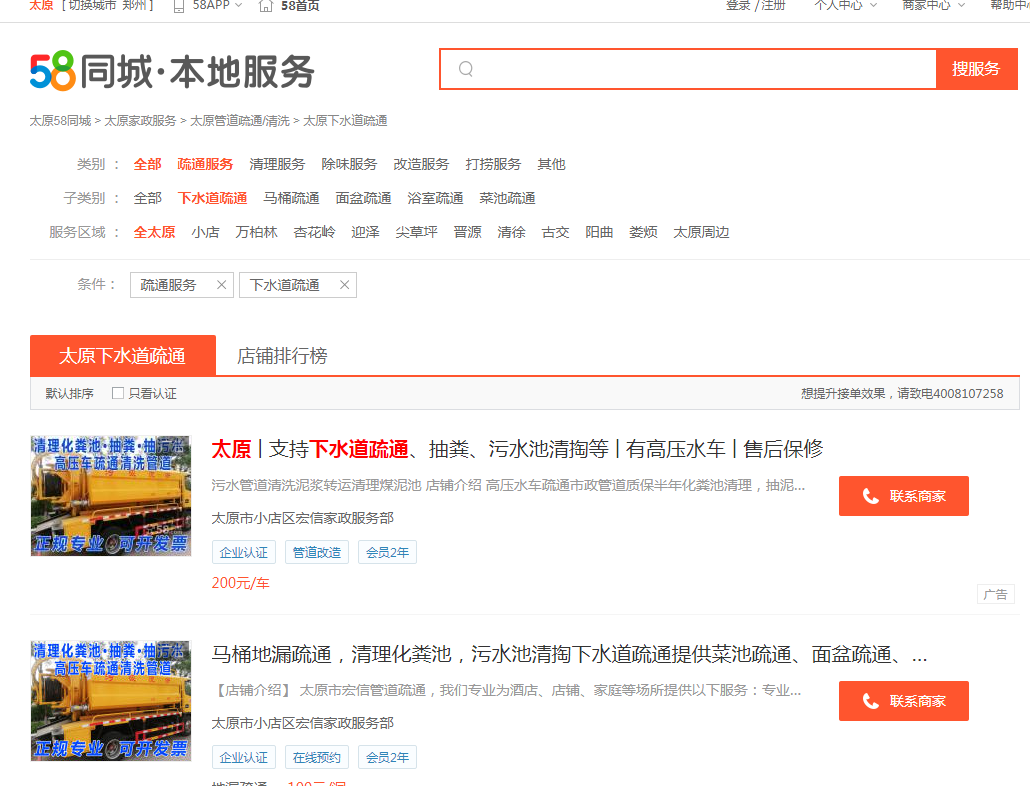Select the 其他 category
Screen dimensions: 1030x786
coord(551,164)
